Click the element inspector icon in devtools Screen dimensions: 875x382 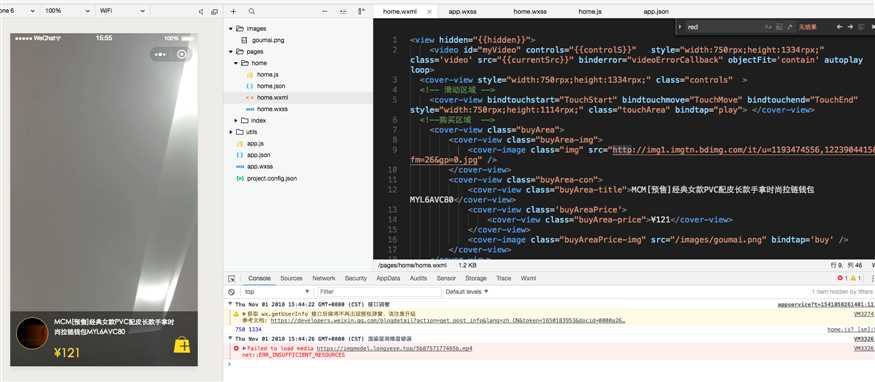(x=232, y=278)
